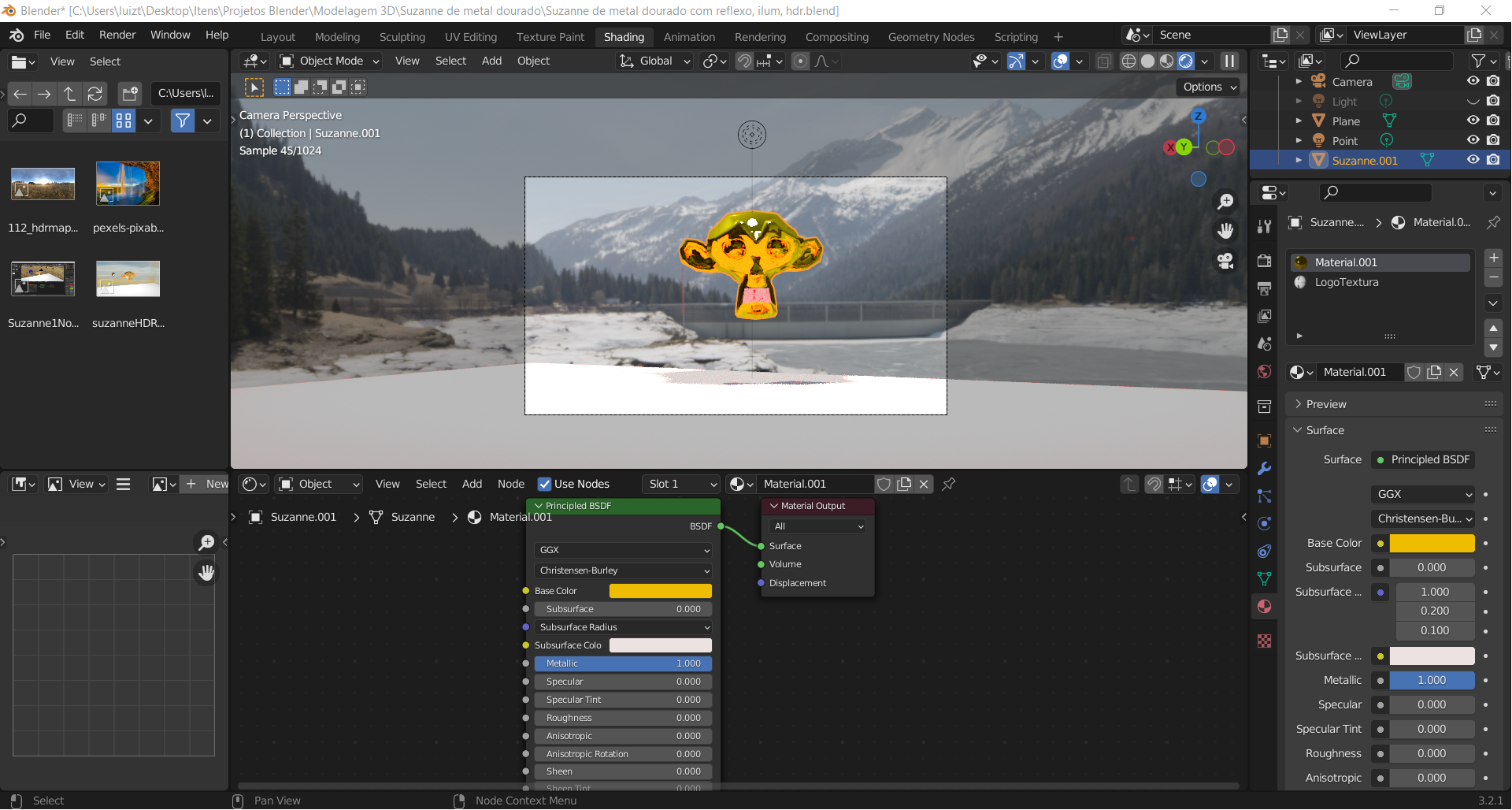The height and width of the screenshot is (810, 1512).
Task: Click the Base Color swatch in Principled BSDF
Action: 660,591
